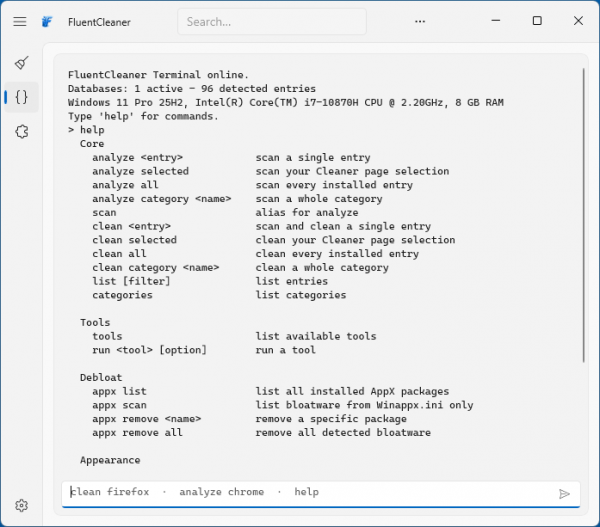The height and width of the screenshot is (527, 600).
Task: Click the 'Core' section heading
Action: [92, 144]
